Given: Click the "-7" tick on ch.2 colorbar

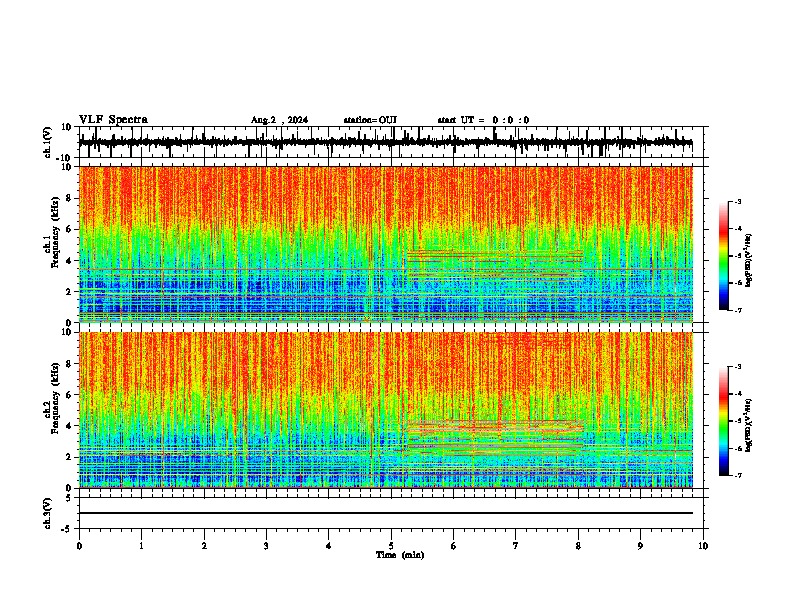Looking at the screenshot, I should tap(738, 475).
